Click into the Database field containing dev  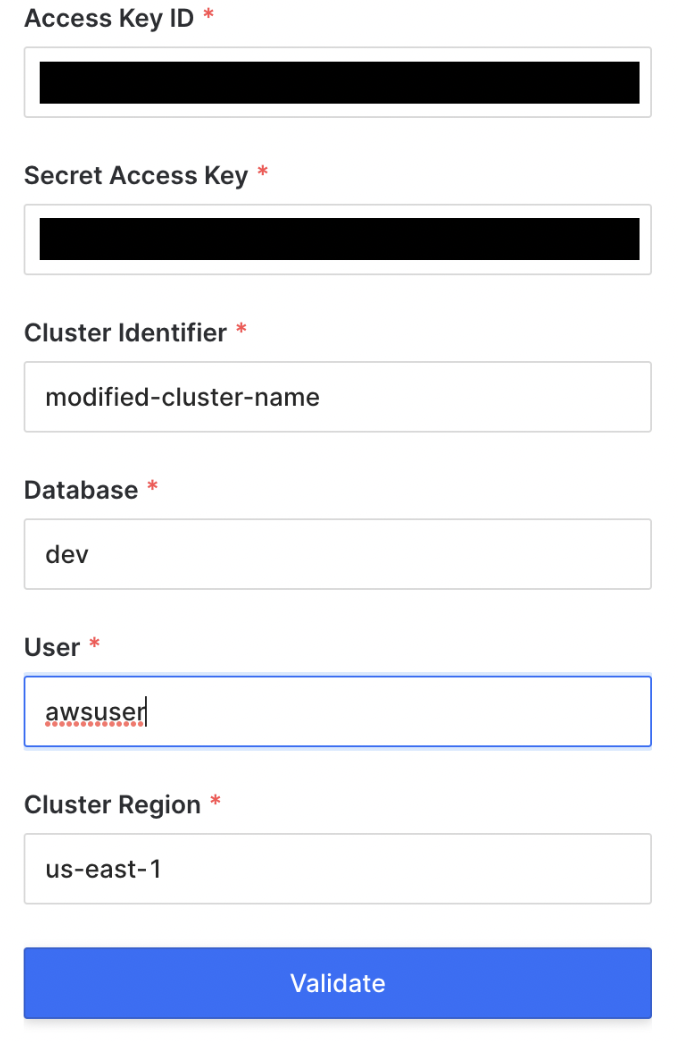click(338, 554)
